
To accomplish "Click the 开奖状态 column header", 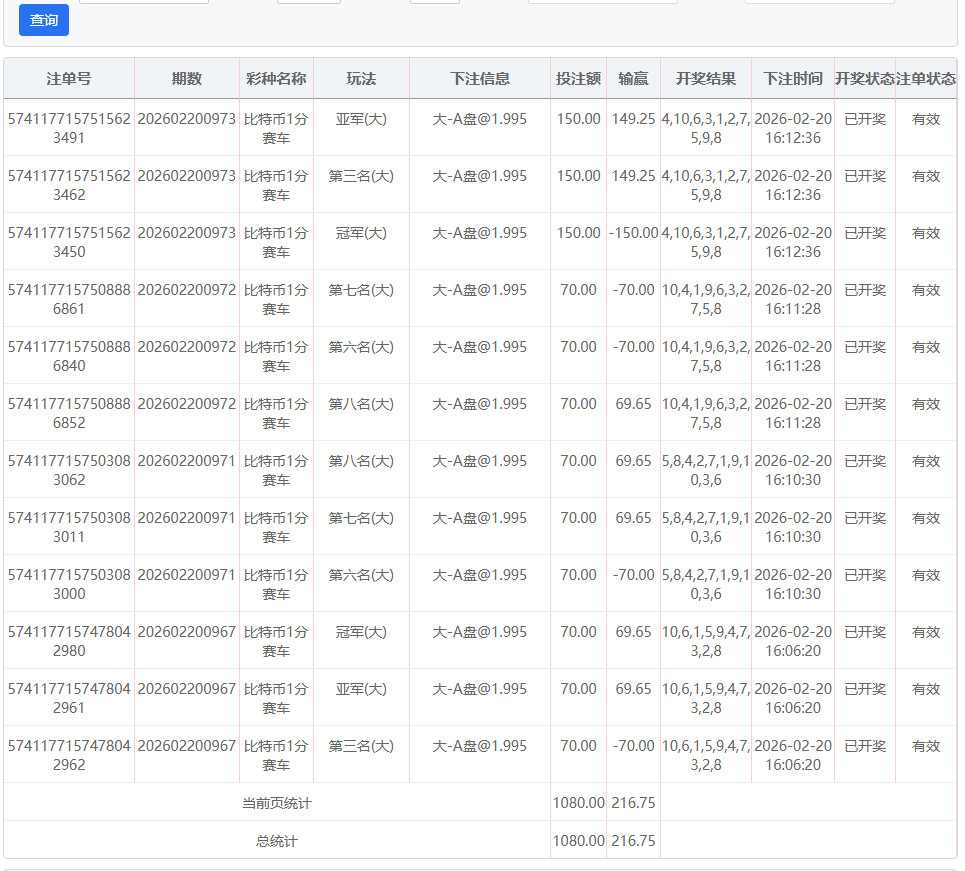I will pos(865,79).
